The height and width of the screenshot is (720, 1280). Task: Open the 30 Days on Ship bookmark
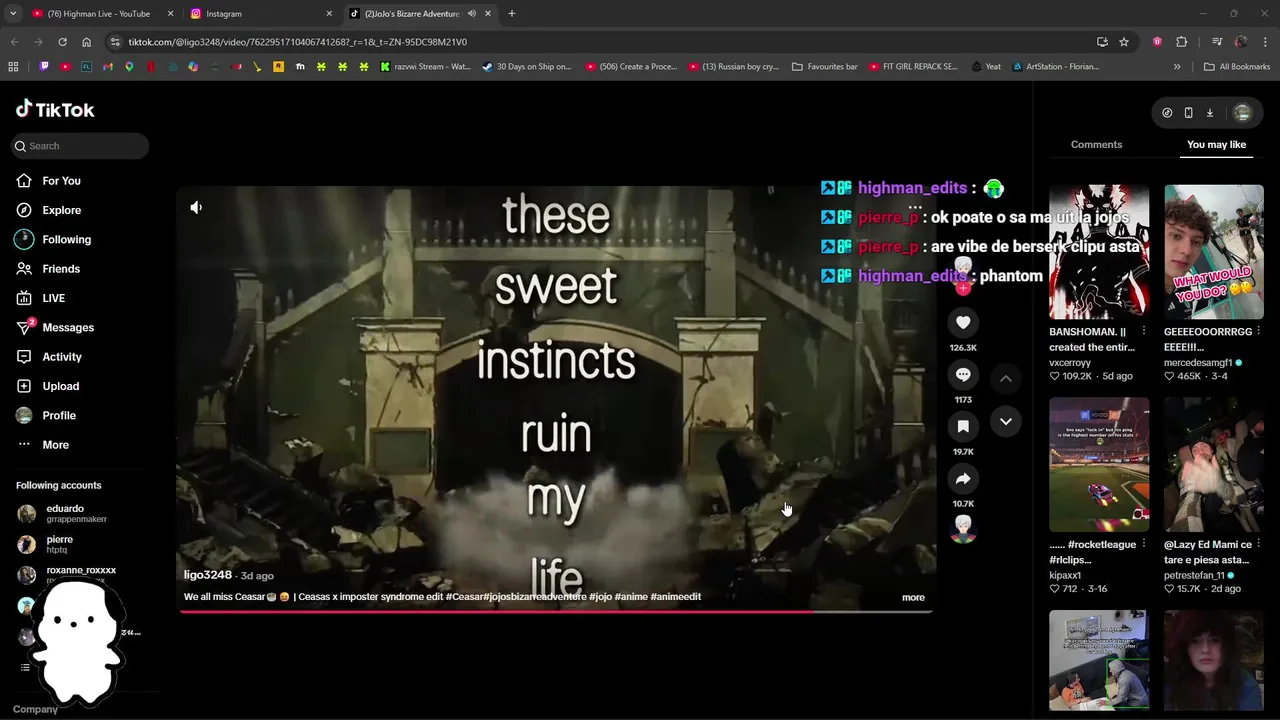click(527, 67)
